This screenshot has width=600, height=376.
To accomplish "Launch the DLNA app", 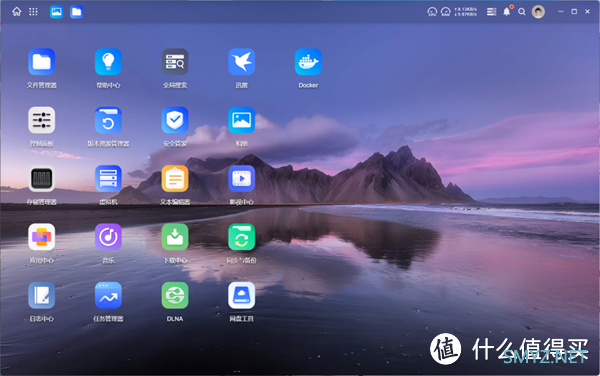I will coord(175,295).
